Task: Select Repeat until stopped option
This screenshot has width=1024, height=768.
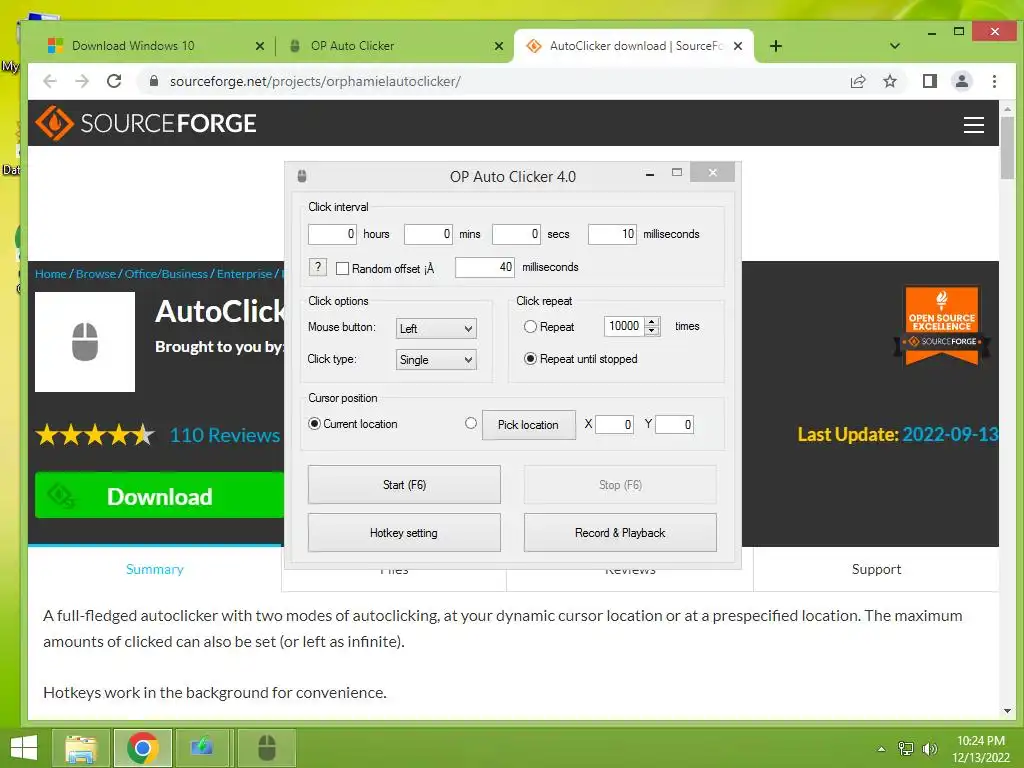Action: click(530, 359)
